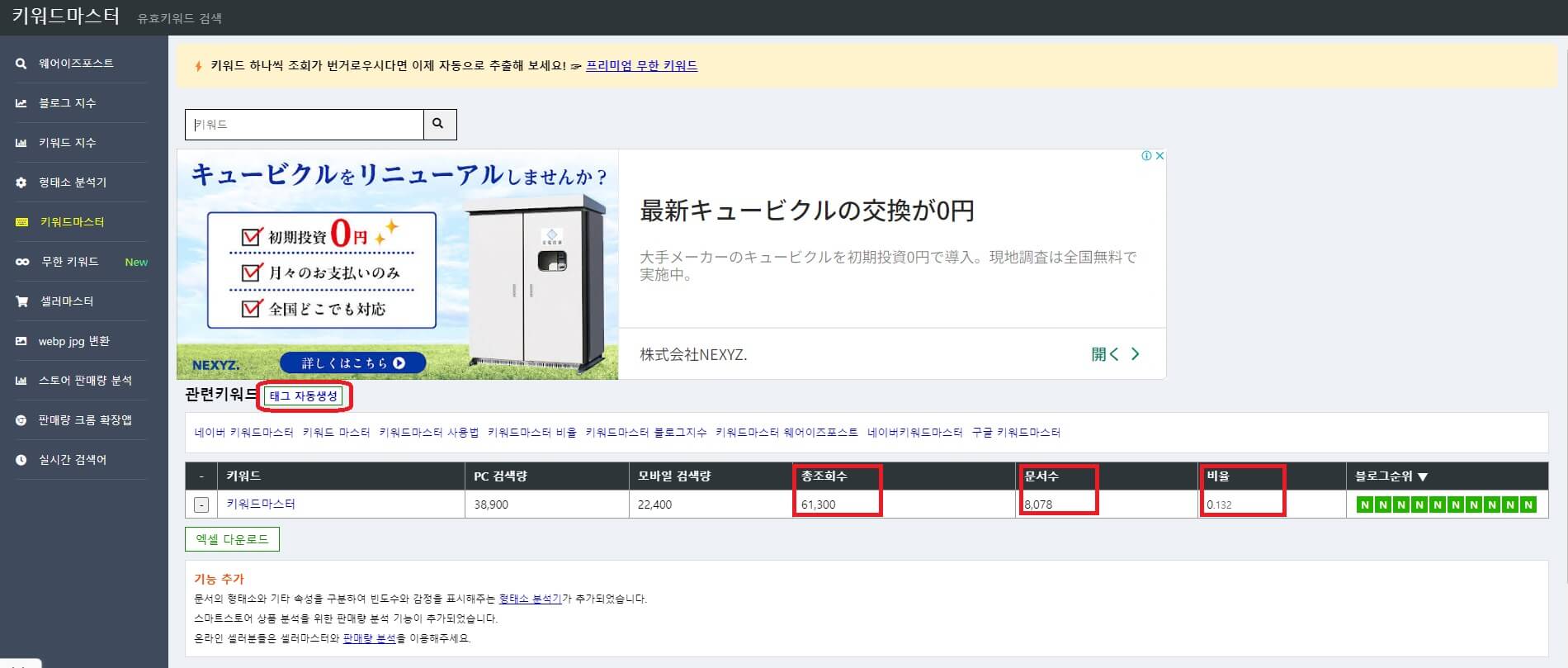Click the 38,900 PC search value
Viewport: 1568px width, 668px height.
491,505
